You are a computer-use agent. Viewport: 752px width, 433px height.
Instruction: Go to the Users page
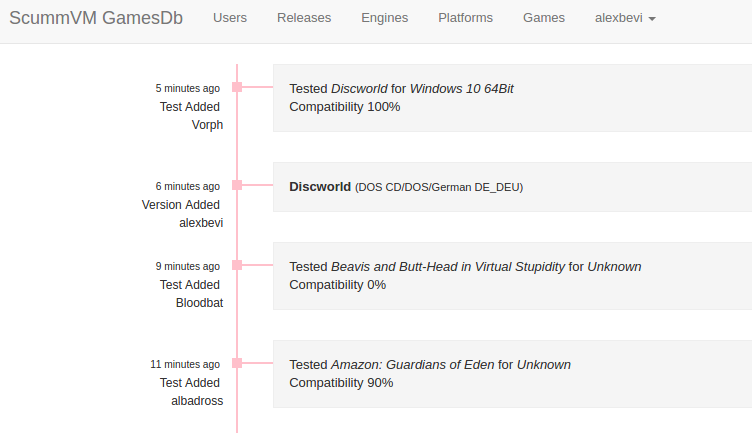pyautogui.click(x=230, y=18)
